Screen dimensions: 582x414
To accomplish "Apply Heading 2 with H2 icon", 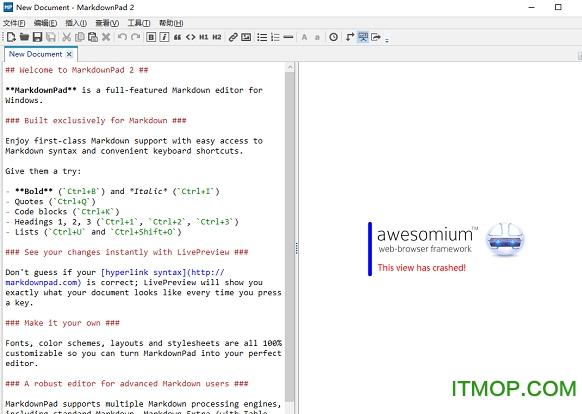I will (217, 37).
